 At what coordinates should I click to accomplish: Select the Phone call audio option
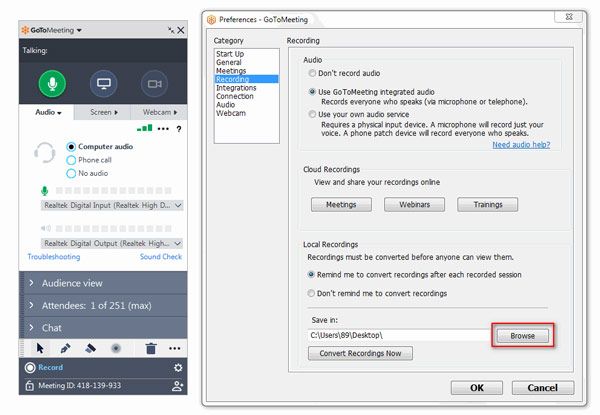pos(71,160)
